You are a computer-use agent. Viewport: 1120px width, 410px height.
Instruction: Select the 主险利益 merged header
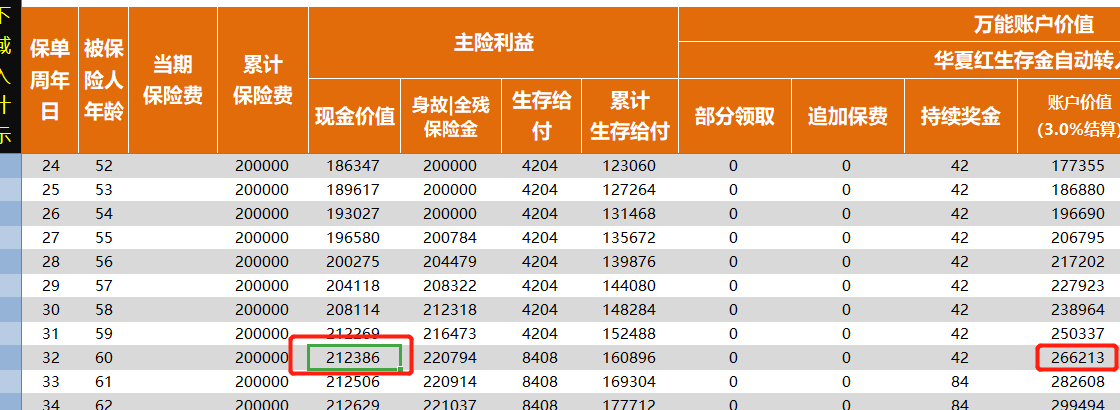pos(494,42)
